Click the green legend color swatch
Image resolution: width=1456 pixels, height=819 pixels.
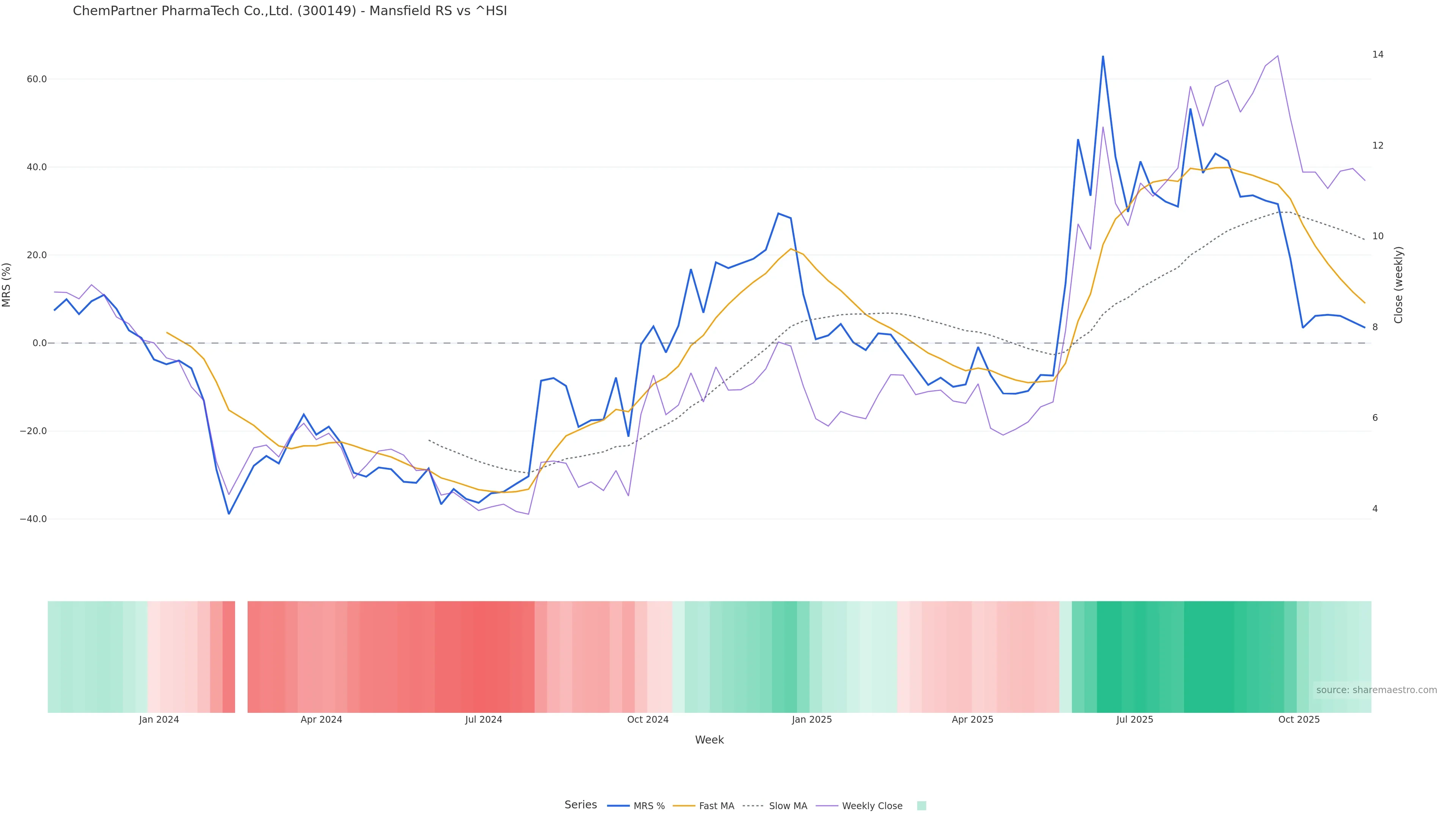[921, 806]
